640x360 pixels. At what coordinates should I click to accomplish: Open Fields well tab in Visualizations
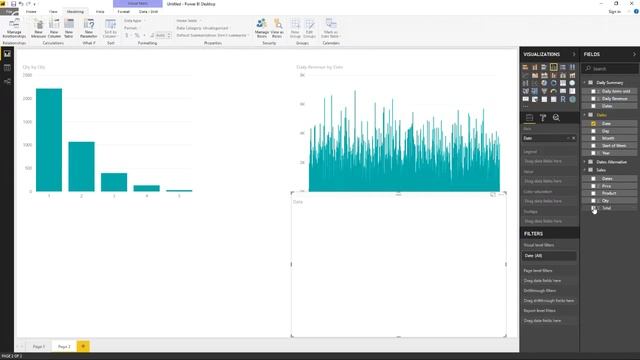(529, 118)
